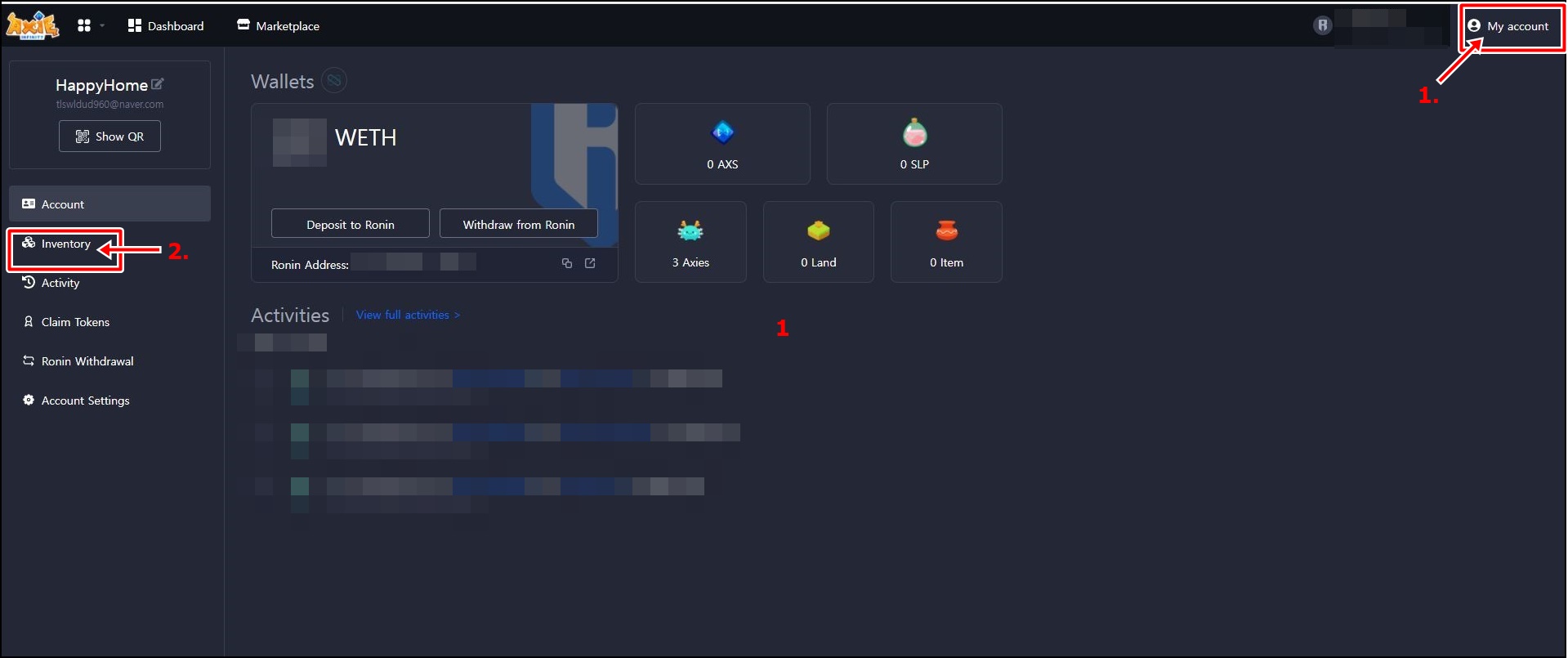Click the 0 SLP token card

914,144
